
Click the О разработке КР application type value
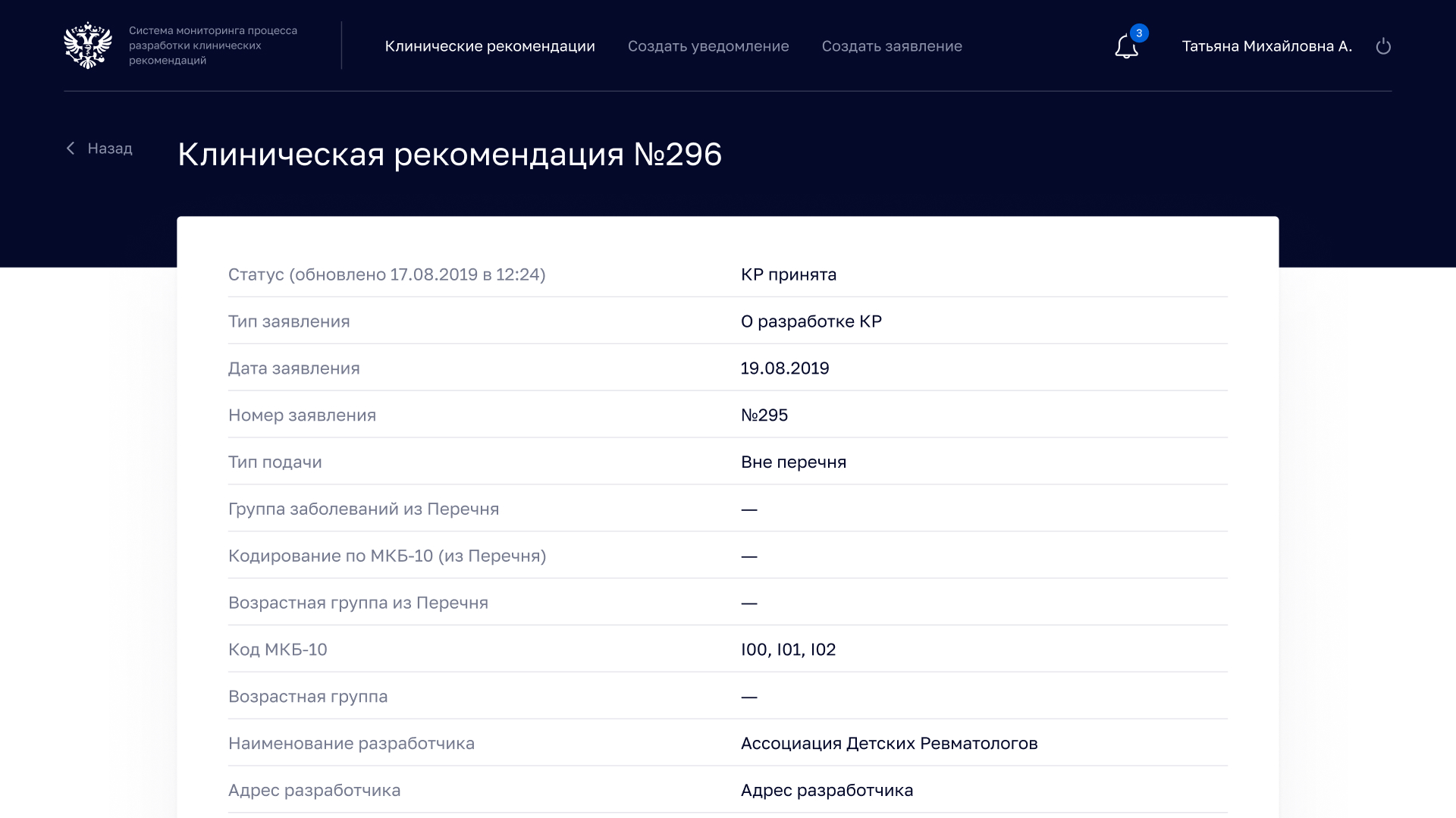[x=811, y=321]
